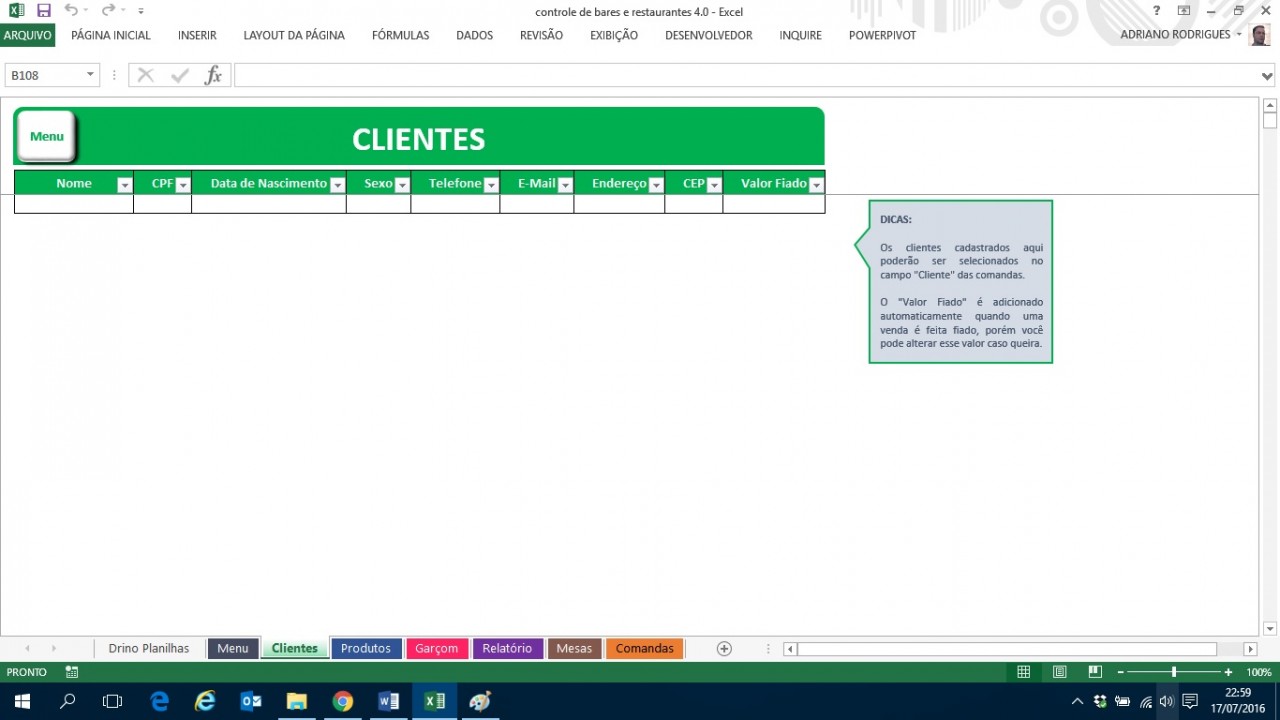Click the formula bar input field
Viewport: 1280px width, 720px height.
pyautogui.click(x=746, y=75)
